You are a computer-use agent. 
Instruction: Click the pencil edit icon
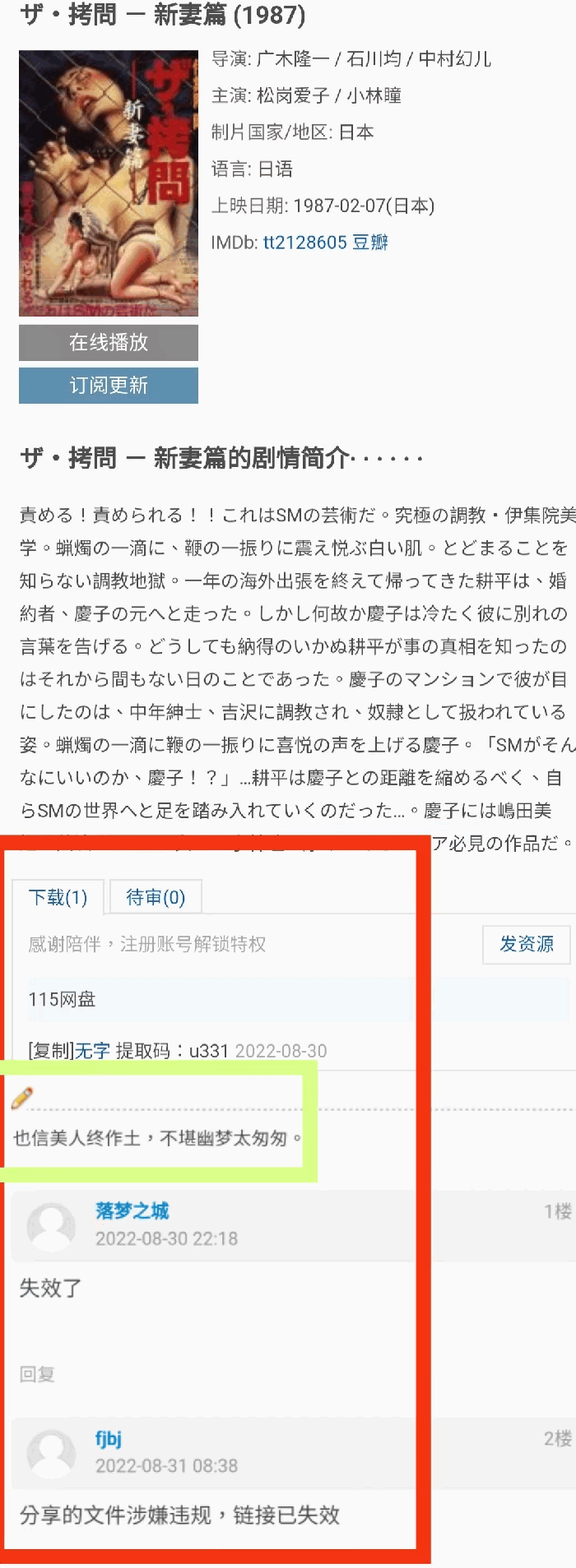point(22,1097)
